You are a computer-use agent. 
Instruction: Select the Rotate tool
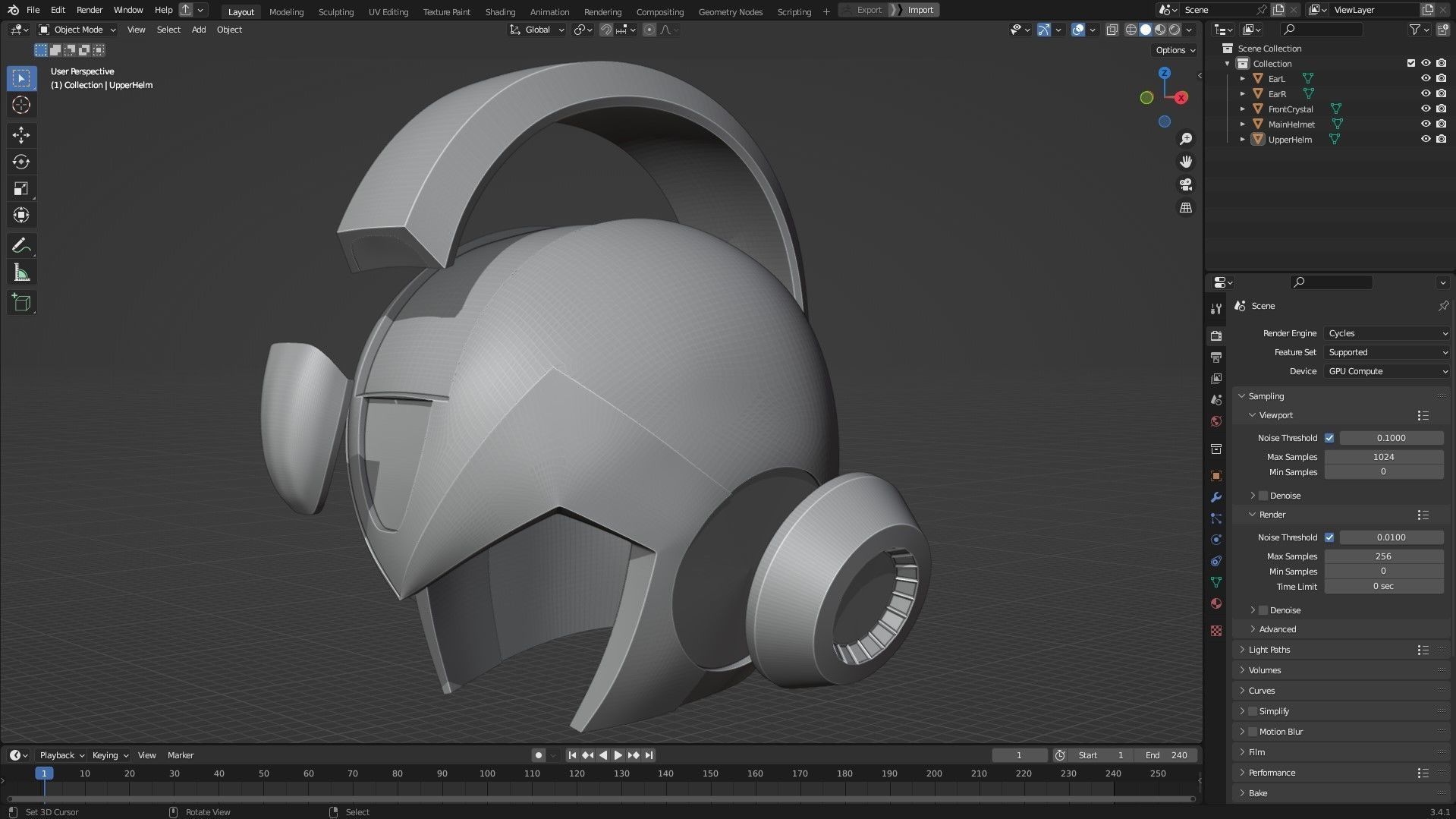click(x=21, y=162)
